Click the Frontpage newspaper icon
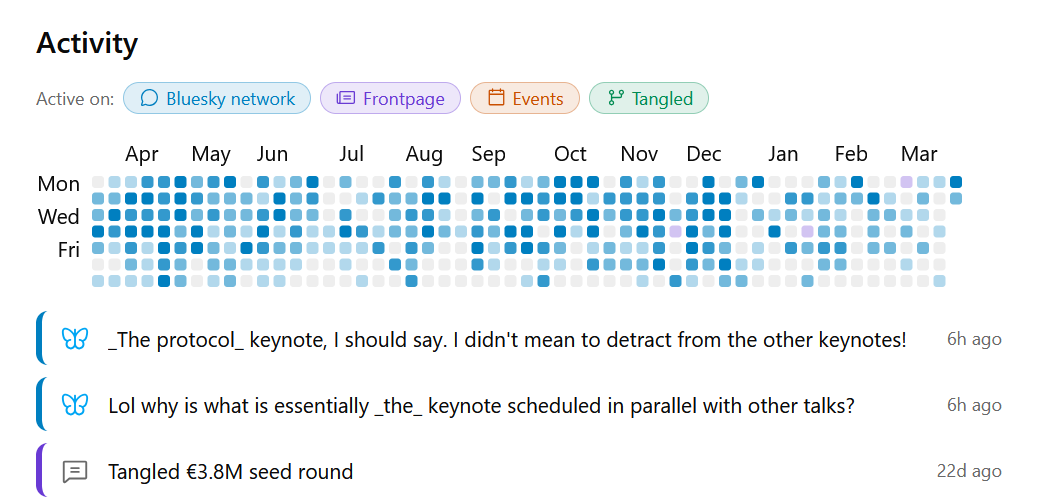This screenshot has width=1042, height=504. coord(346,98)
